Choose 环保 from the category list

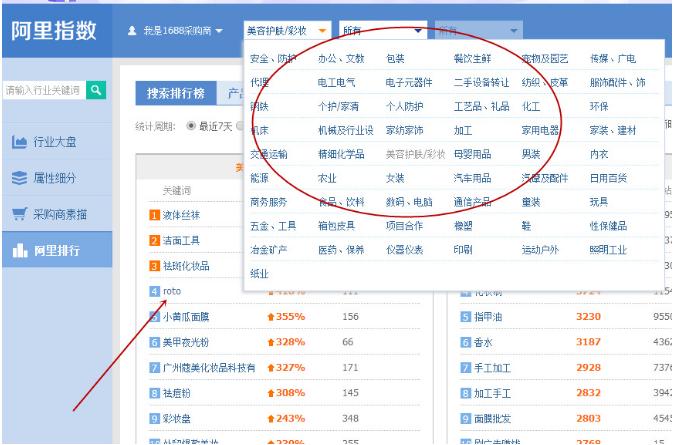[599, 107]
